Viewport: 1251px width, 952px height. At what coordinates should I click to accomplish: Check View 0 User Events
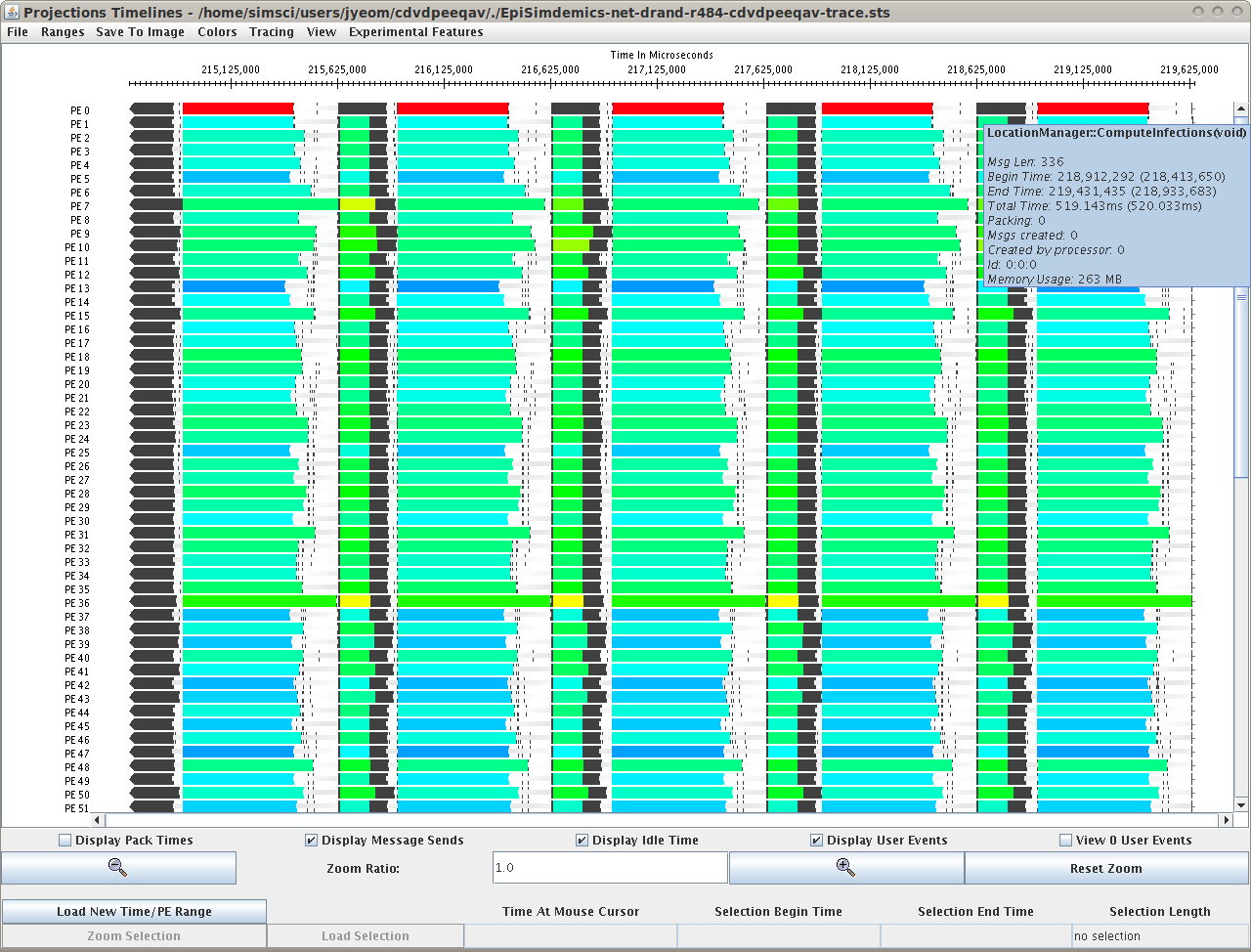[x=1066, y=841]
